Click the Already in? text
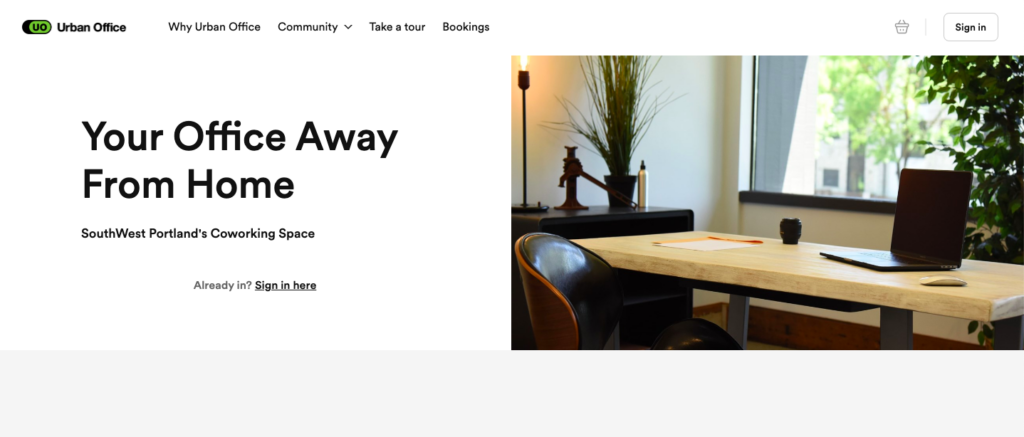Viewport: 1024px width, 437px height. 222,285
